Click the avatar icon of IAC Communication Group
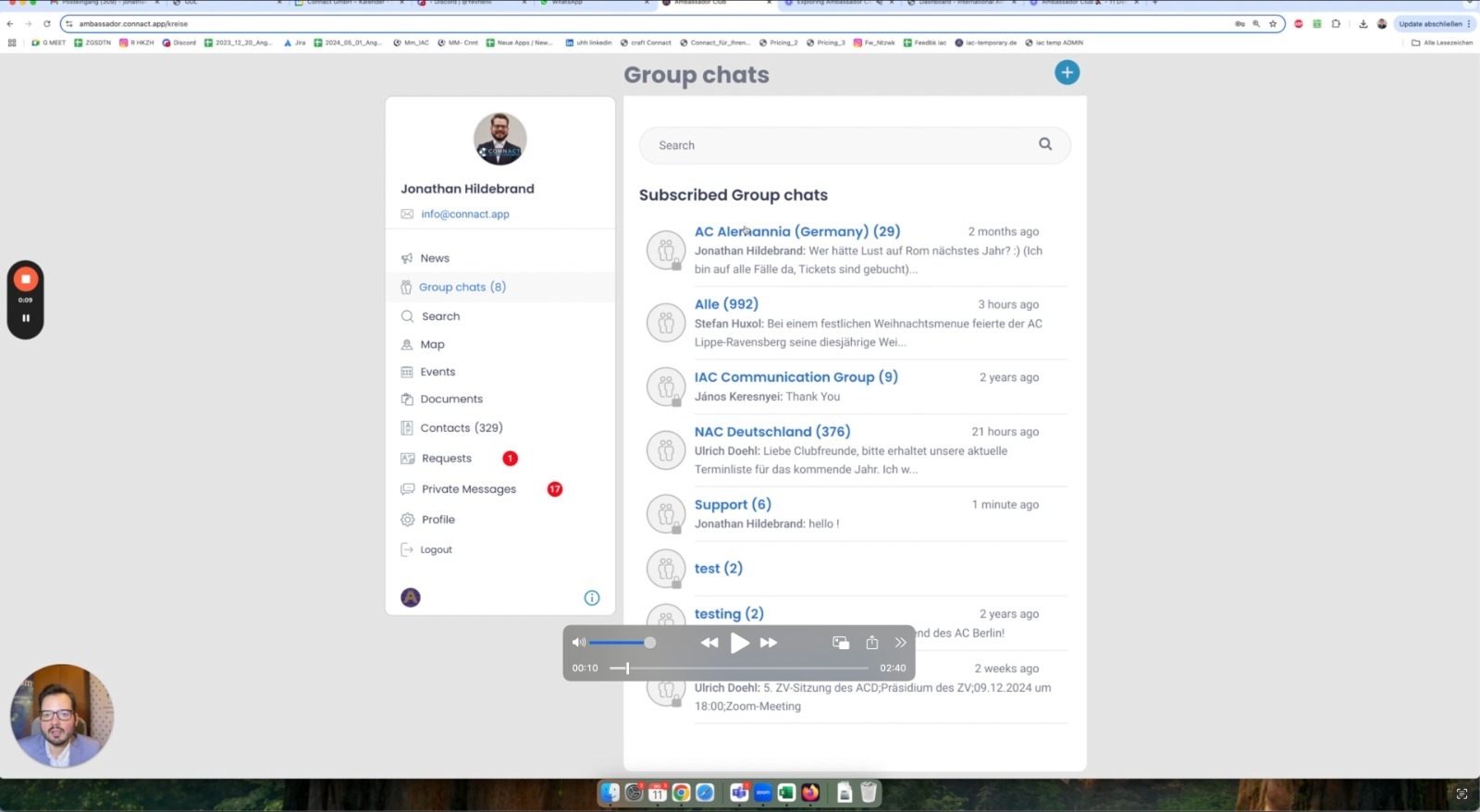This screenshot has height=812, width=1480. (665, 387)
